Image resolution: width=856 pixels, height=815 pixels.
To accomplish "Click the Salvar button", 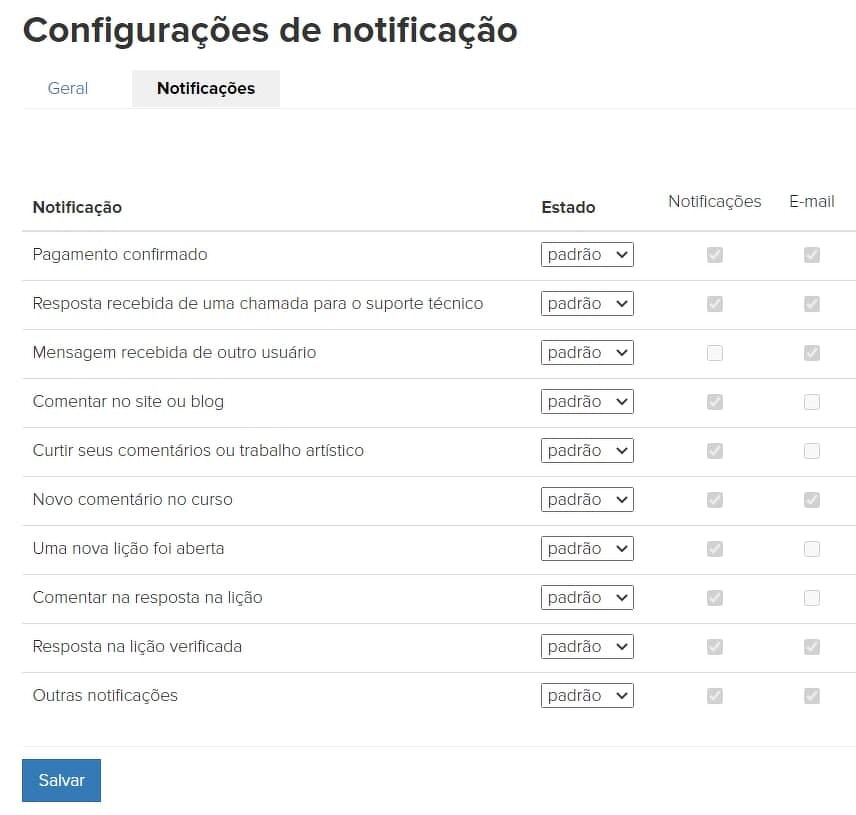I will click(61, 780).
